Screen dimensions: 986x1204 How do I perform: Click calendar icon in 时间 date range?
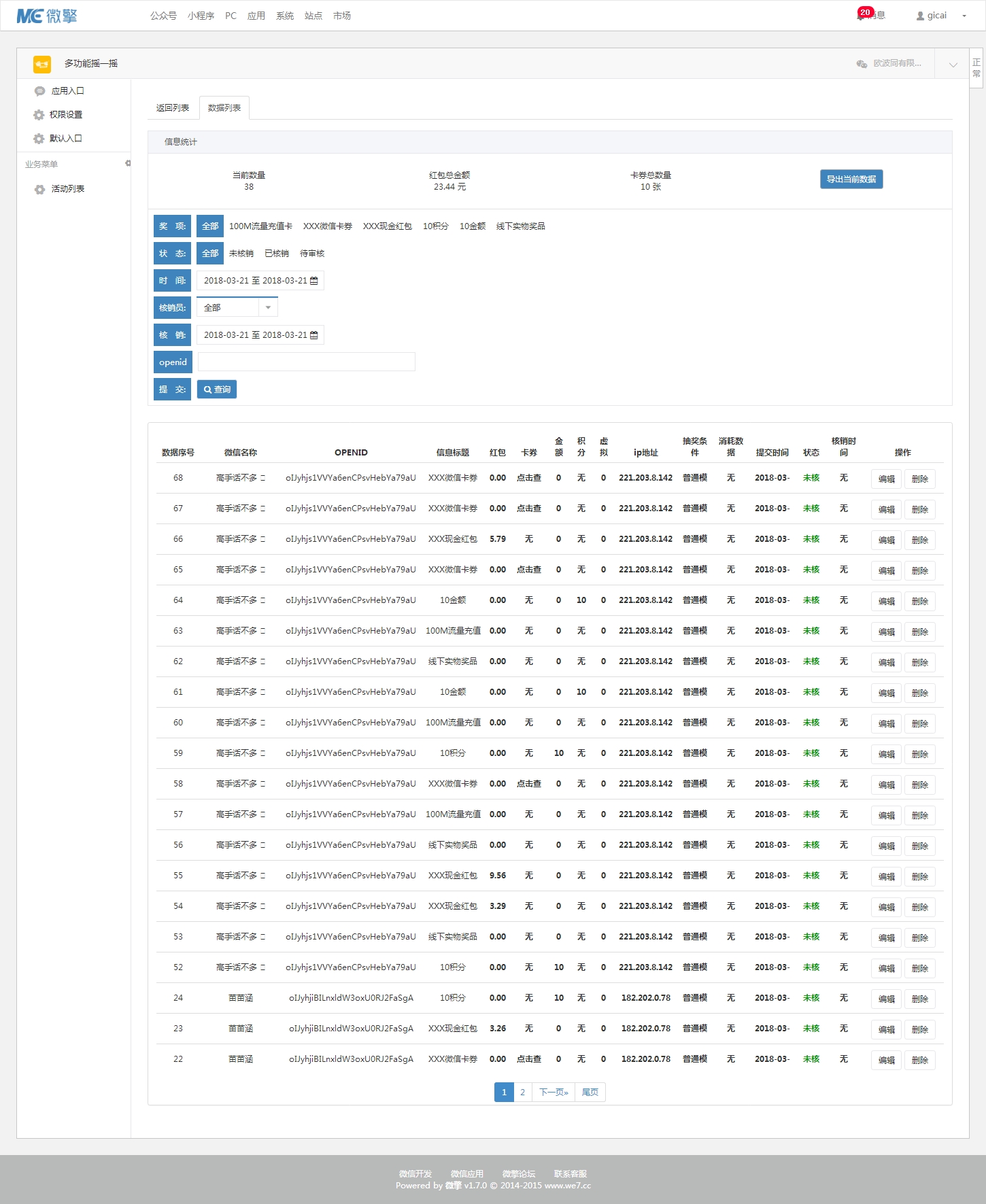pyautogui.click(x=314, y=281)
